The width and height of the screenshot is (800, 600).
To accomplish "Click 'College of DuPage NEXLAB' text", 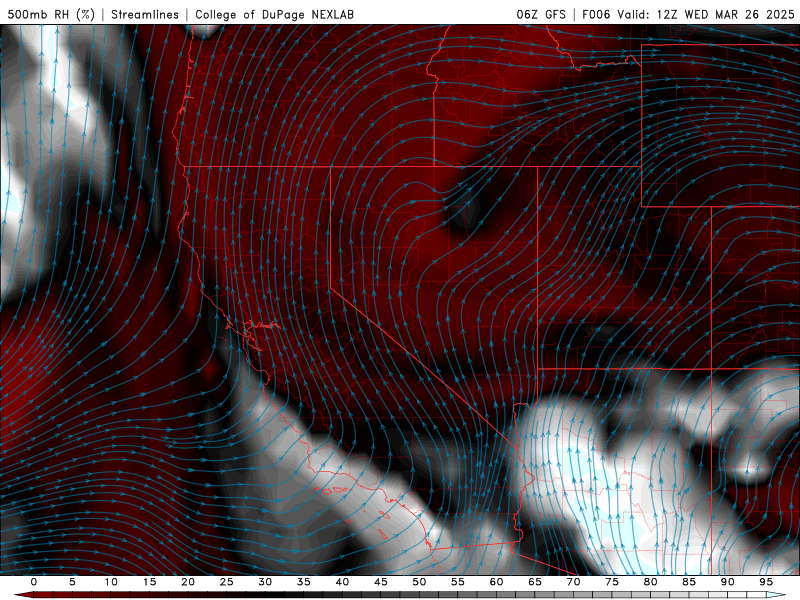I will pos(274,14).
